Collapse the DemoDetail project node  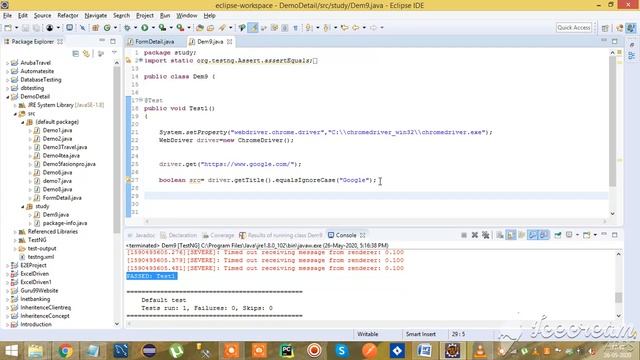tap(7, 97)
